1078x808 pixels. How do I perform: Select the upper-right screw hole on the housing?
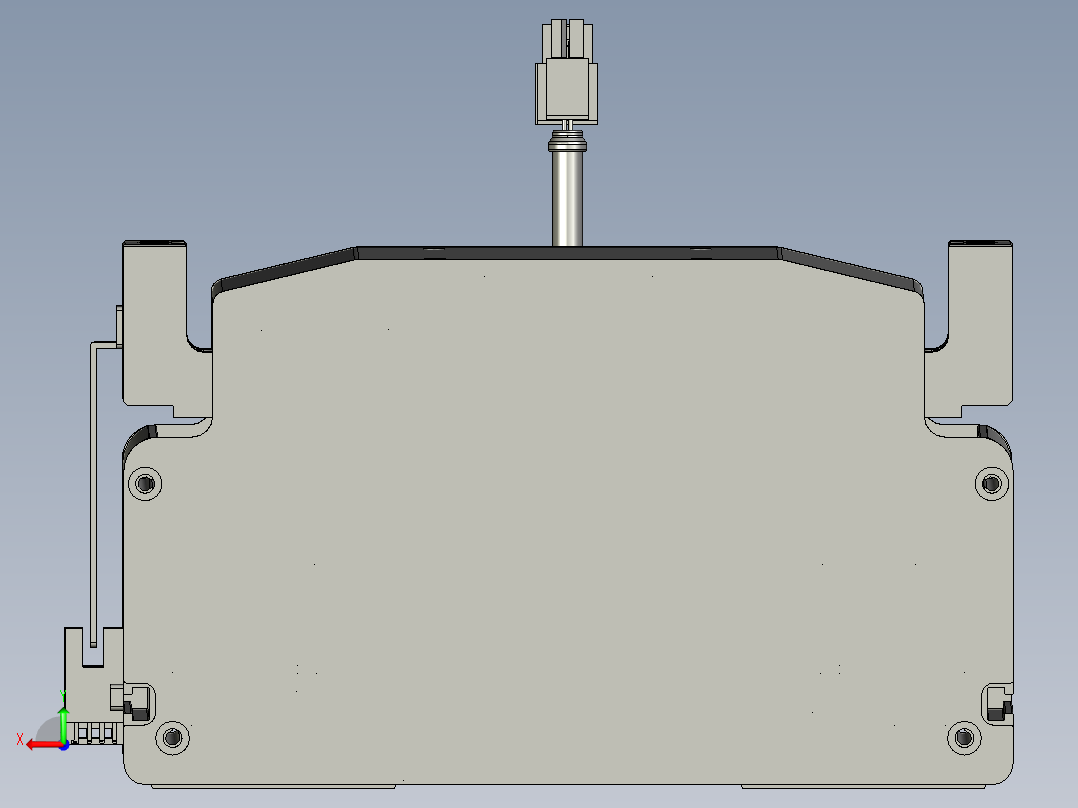(991, 484)
